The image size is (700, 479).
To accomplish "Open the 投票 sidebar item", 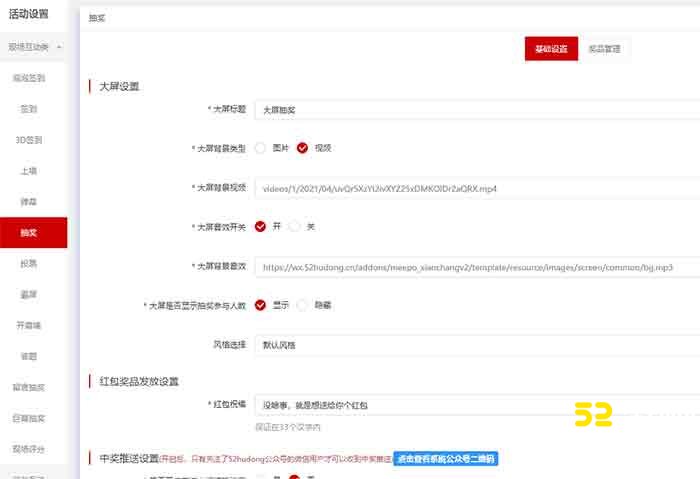I will 29,263.
